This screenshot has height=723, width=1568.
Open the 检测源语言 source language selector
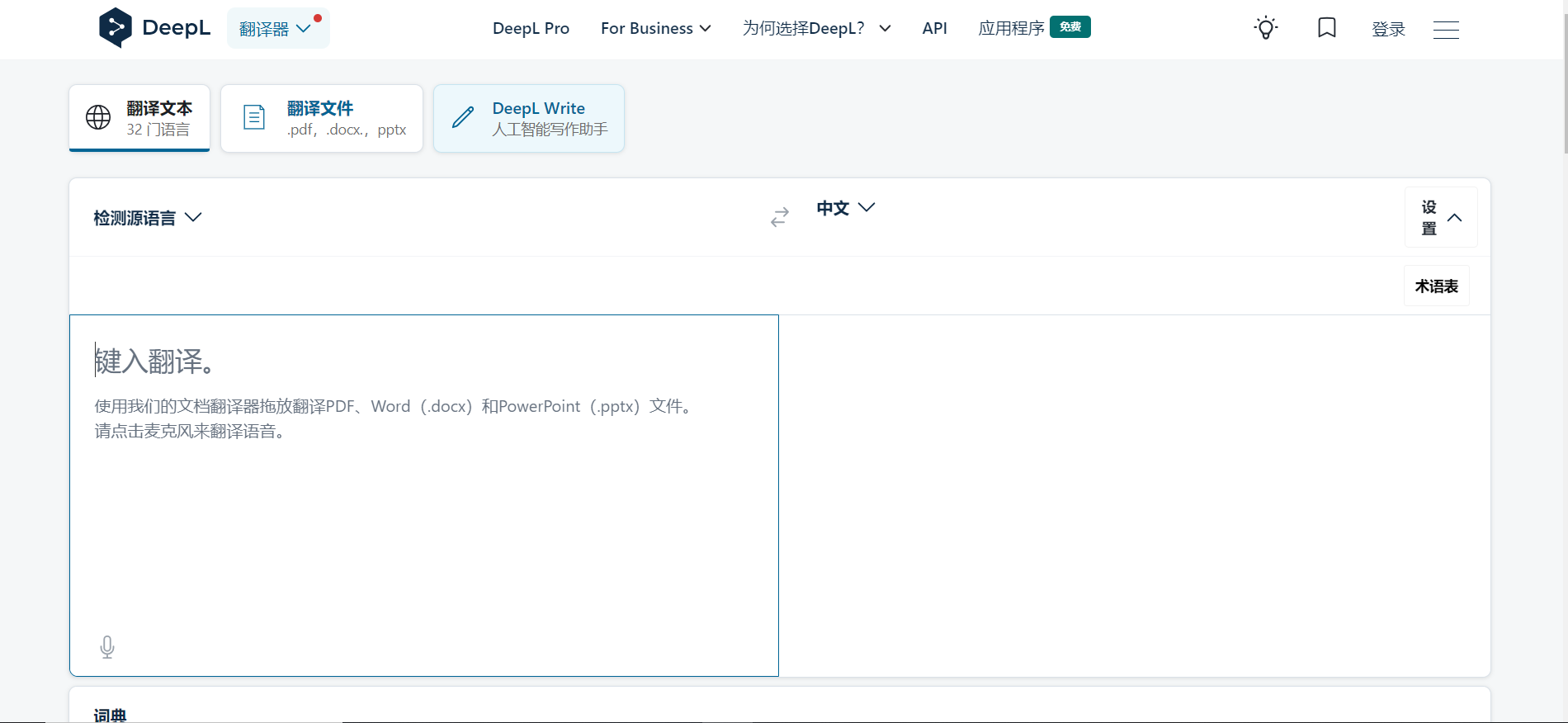[147, 218]
